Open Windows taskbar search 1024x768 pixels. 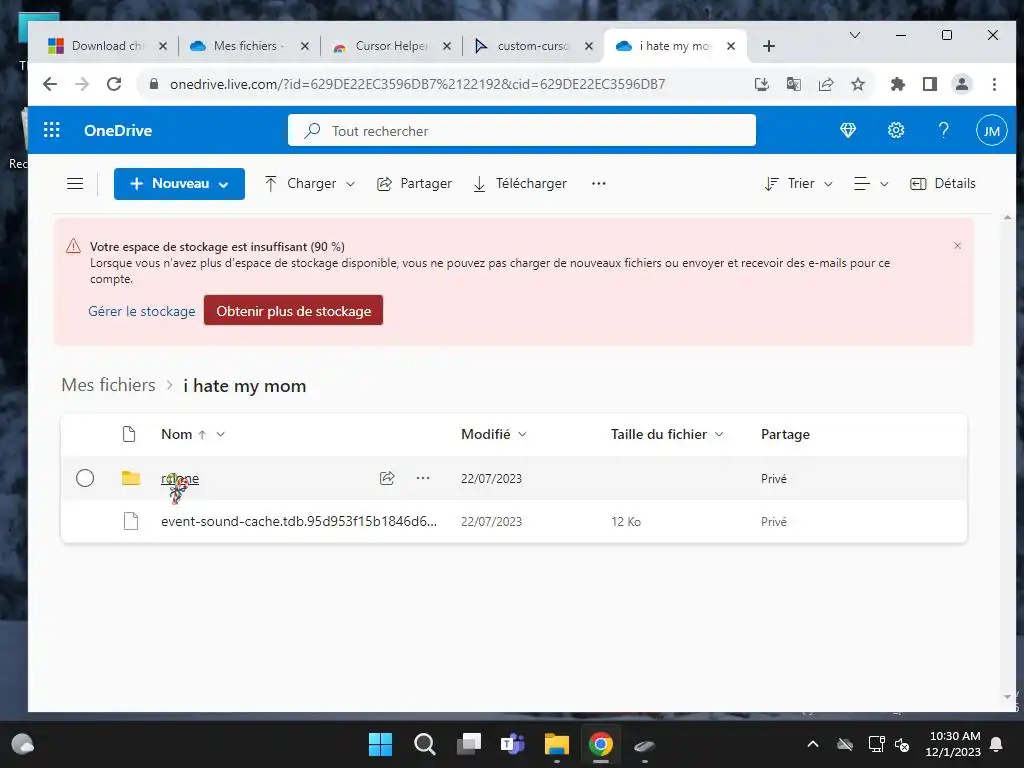[424, 744]
